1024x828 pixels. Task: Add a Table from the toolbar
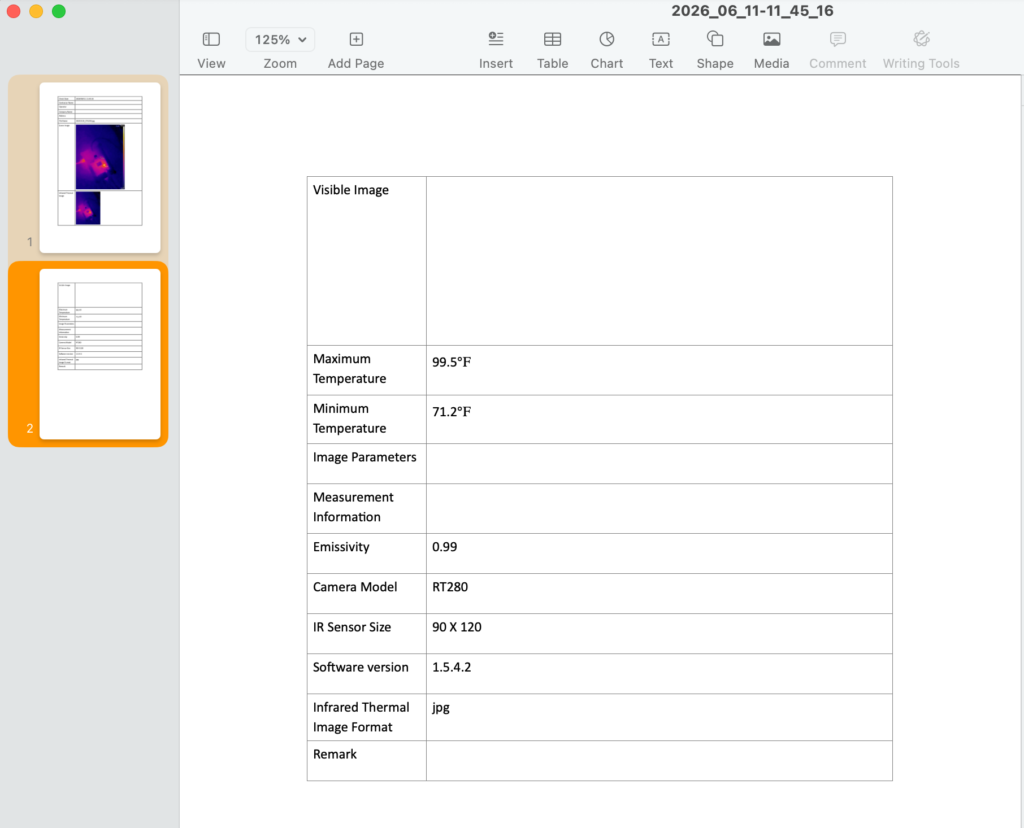pyautogui.click(x=552, y=39)
